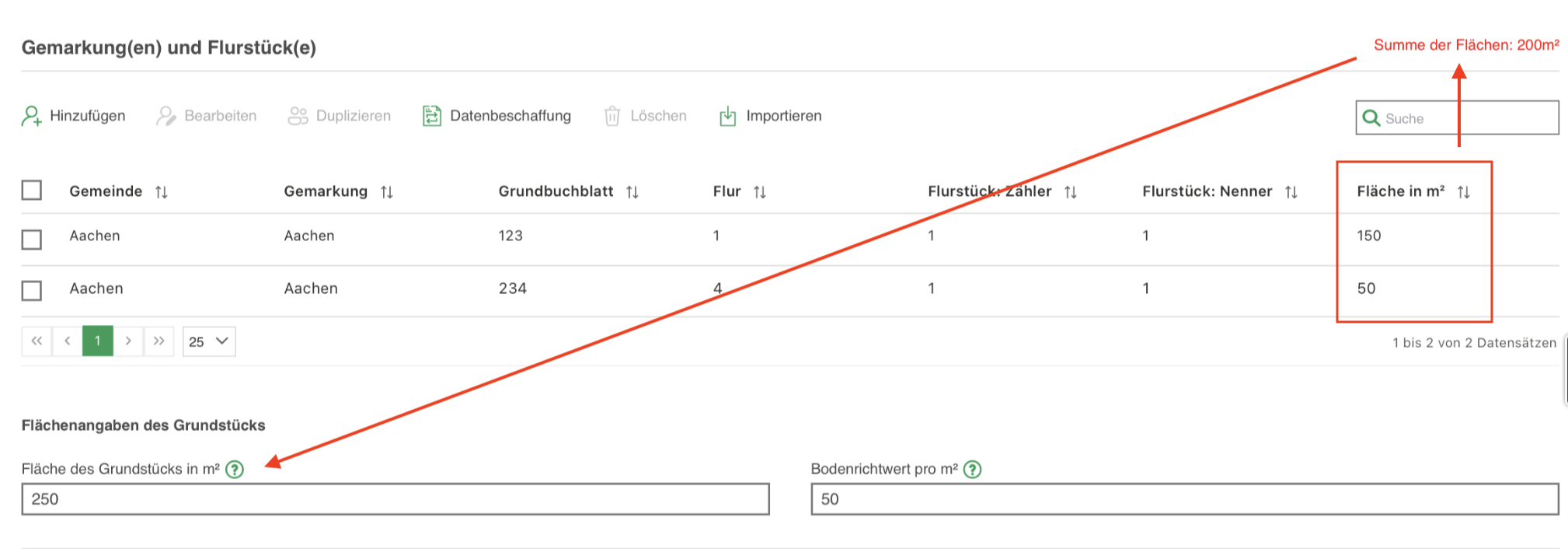Screen dimensions: 1568x549
Task: Open help for Bodenrichtwert pro m²
Action: click(x=972, y=469)
